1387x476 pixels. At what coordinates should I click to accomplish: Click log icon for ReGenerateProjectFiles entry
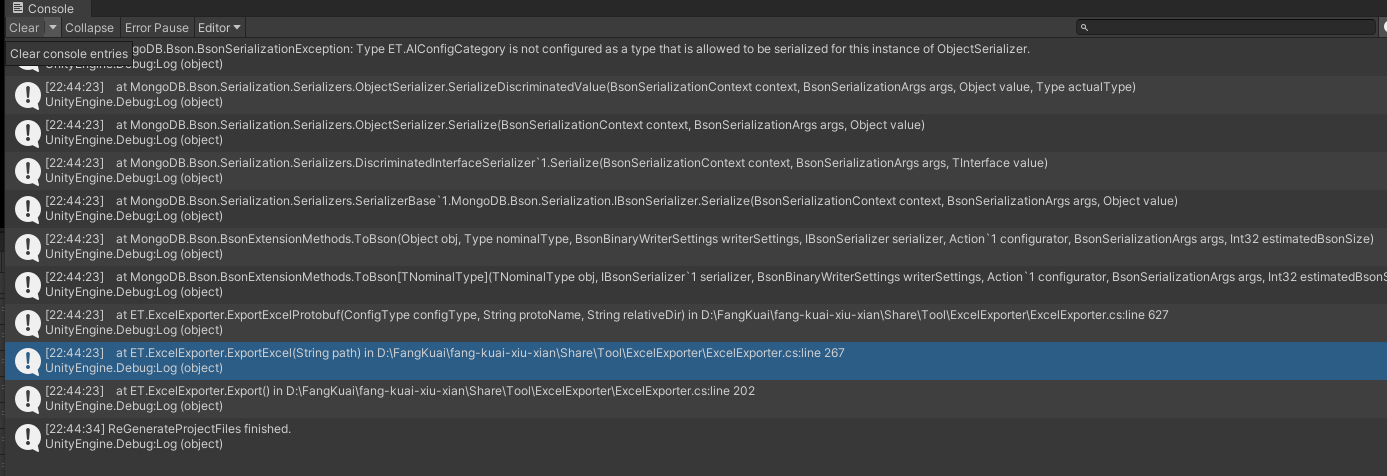coord(27,437)
